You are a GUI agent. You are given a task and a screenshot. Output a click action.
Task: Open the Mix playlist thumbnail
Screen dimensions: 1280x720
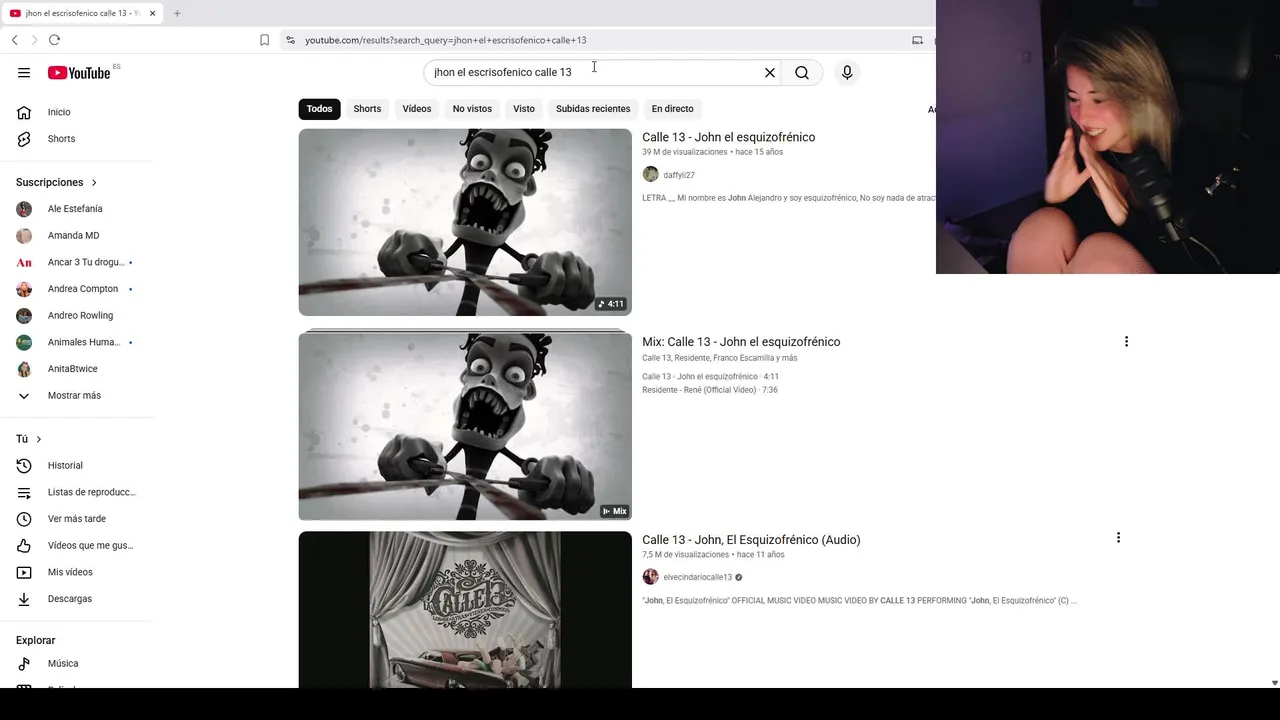click(x=465, y=426)
